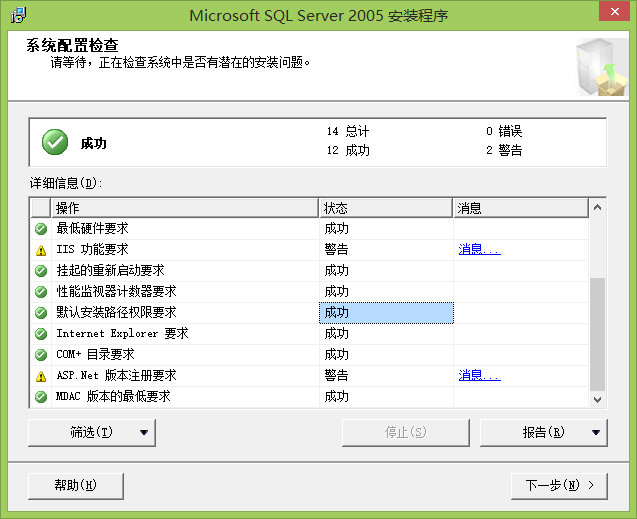The height and width of the screenshot is (519, 637).
Task: Click the 警告 status cell of IIS 功能要求
Action: tap(386, 250)
